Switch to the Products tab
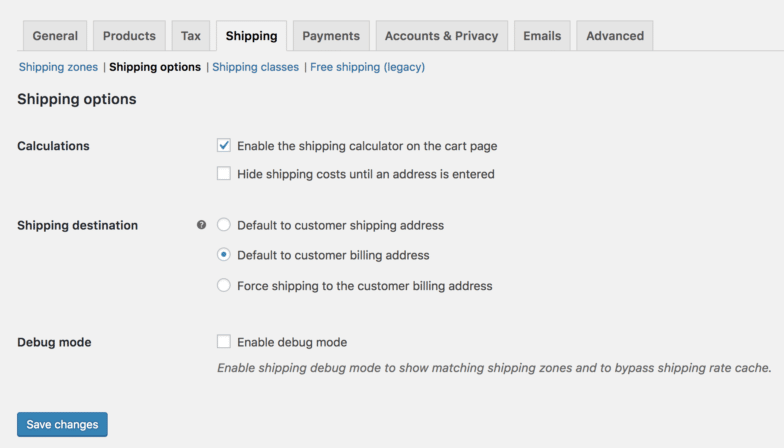This screenshot has height=448, width=784. (x=129, y=36)
